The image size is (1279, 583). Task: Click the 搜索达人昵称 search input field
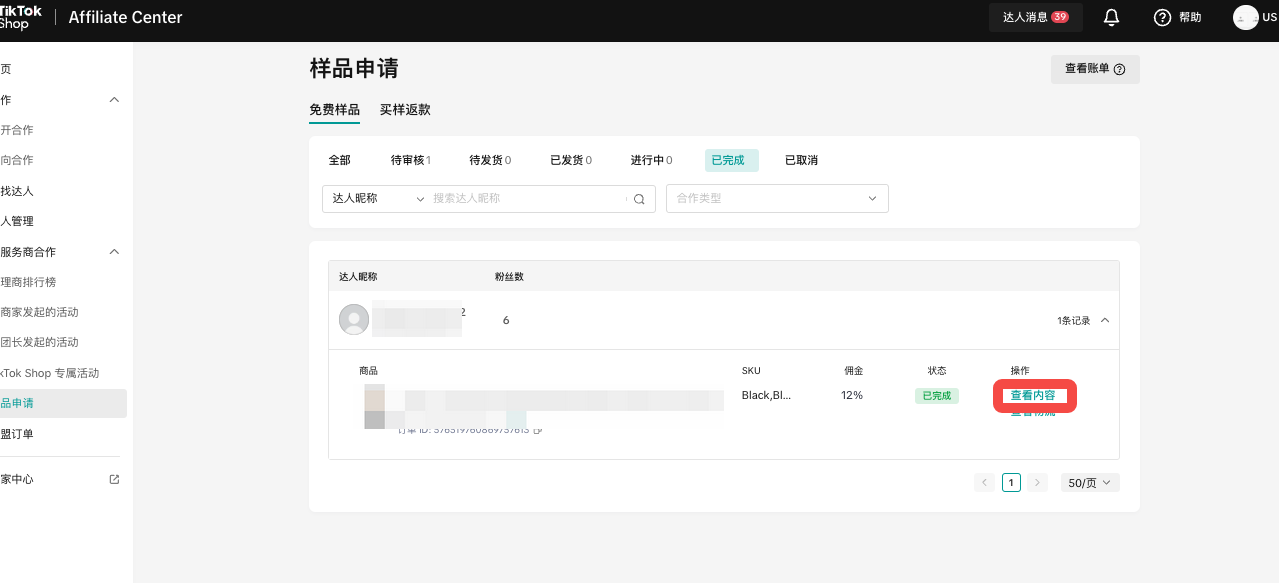pos(525,199)
